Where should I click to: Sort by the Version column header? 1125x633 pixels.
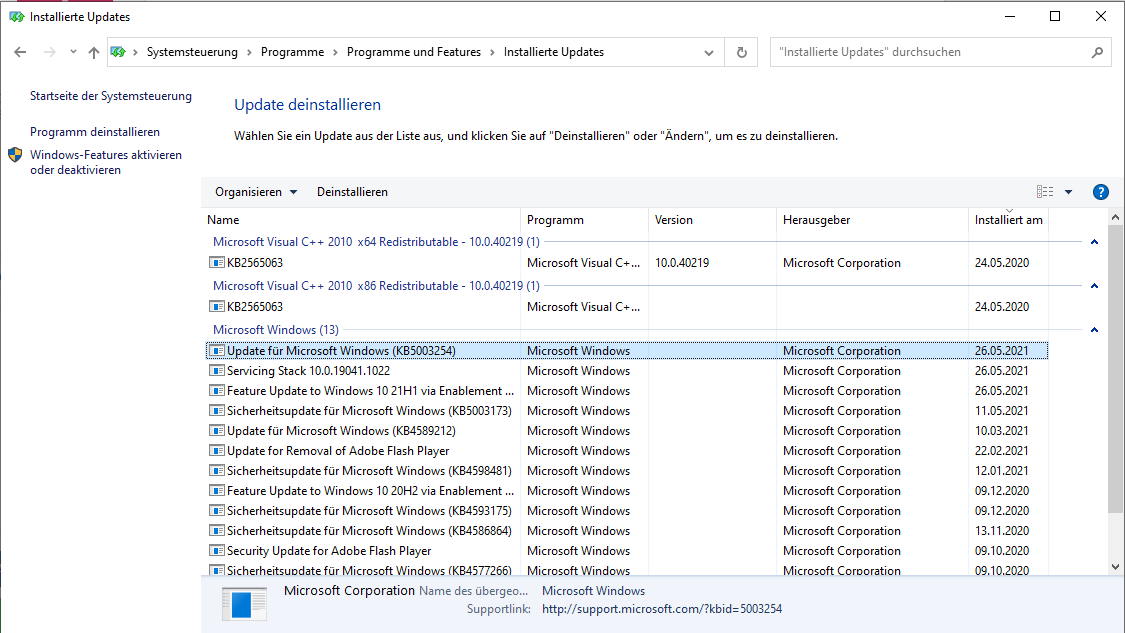coord(712,220)
